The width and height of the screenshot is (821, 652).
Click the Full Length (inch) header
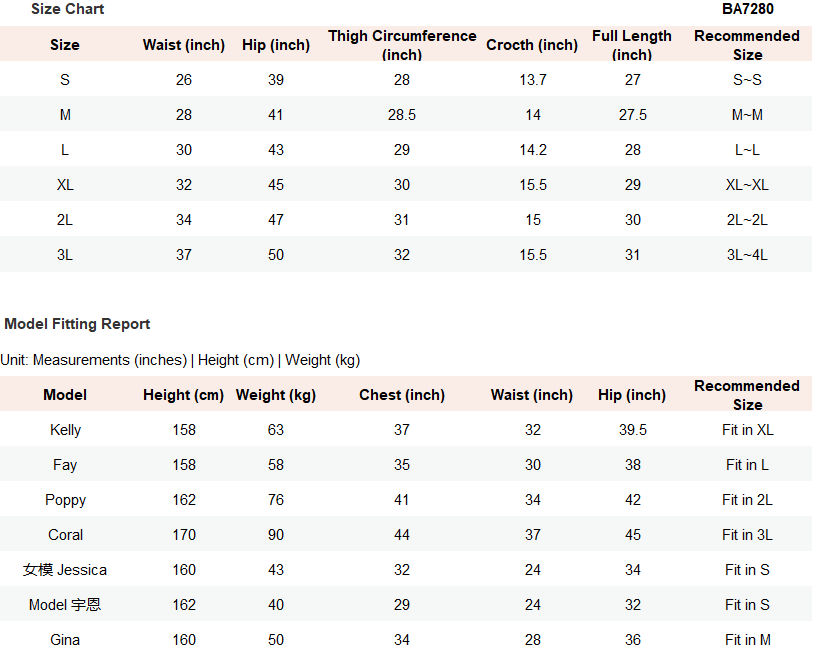pyautogui.click(x=632, y=45)
